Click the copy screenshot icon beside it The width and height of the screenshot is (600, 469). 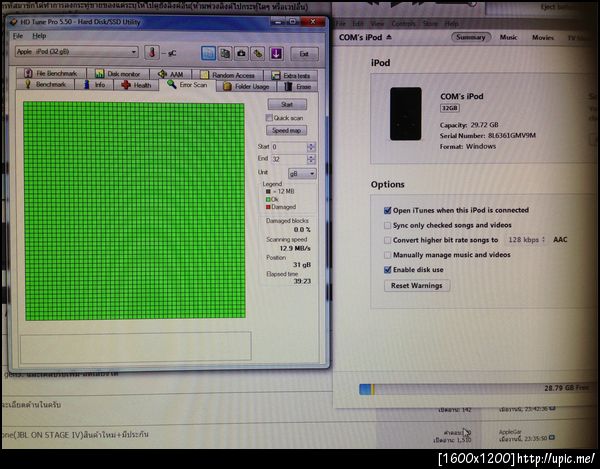click(225, 54)
